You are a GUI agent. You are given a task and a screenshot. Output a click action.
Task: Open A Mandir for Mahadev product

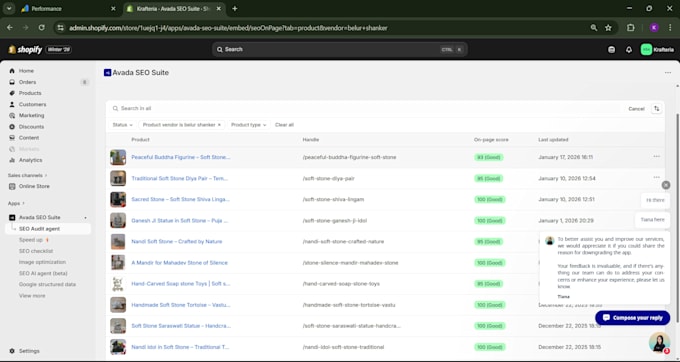click(179, 263)
